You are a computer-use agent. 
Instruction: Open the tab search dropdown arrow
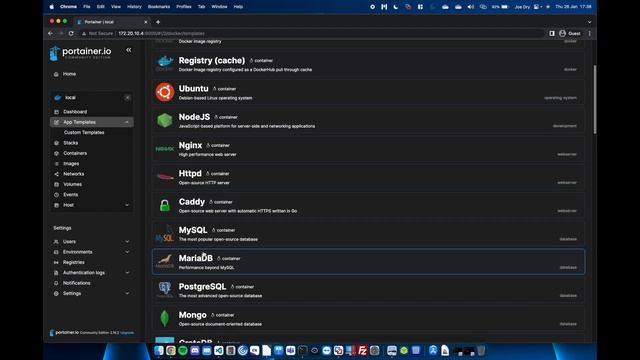point(589,22)
